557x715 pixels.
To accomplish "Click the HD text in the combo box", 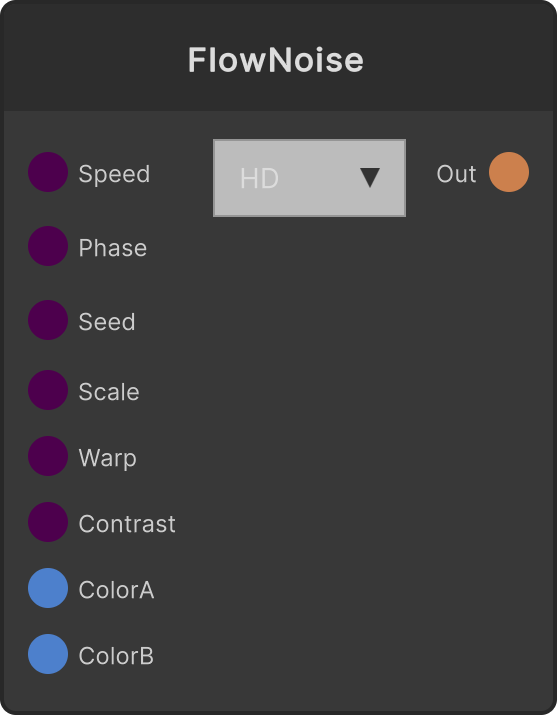I will (259, 178).
